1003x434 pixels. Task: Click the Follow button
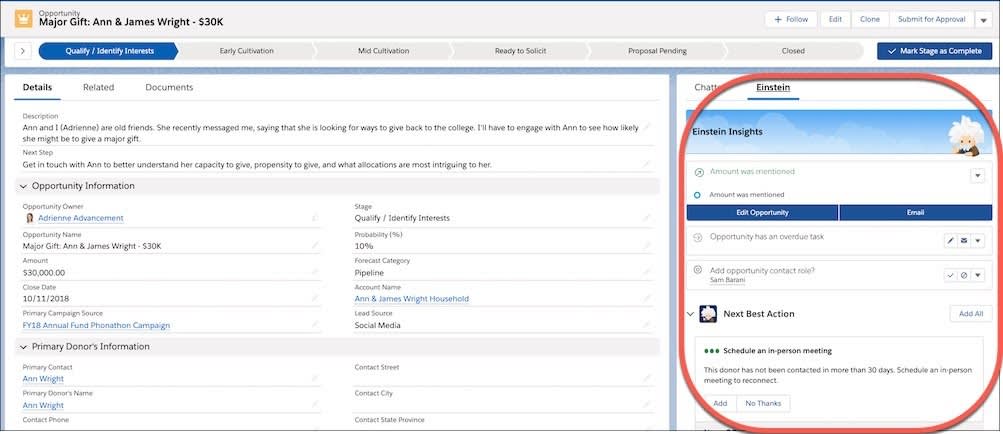(x=791, y=20)
